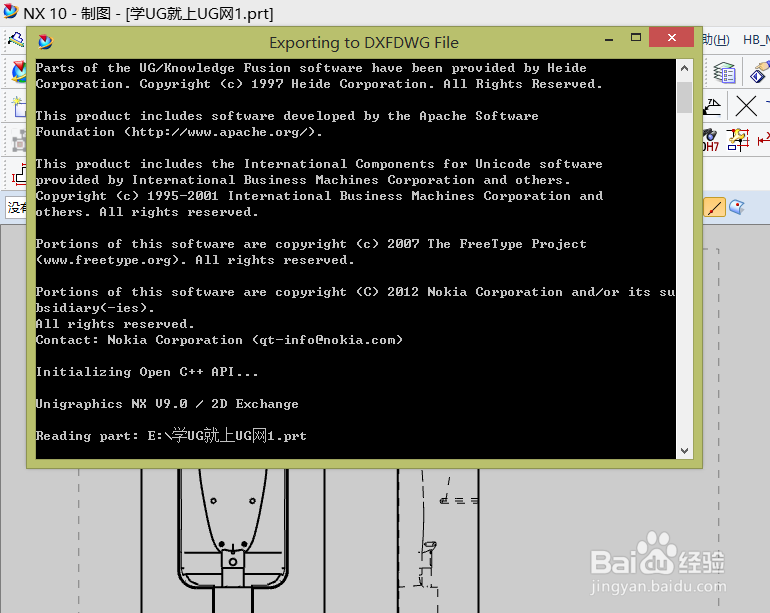Click the hand-pointing diamond icon in NX toolbar
The width and height of the screenshot is (770, 613).
tap(760, 73)
